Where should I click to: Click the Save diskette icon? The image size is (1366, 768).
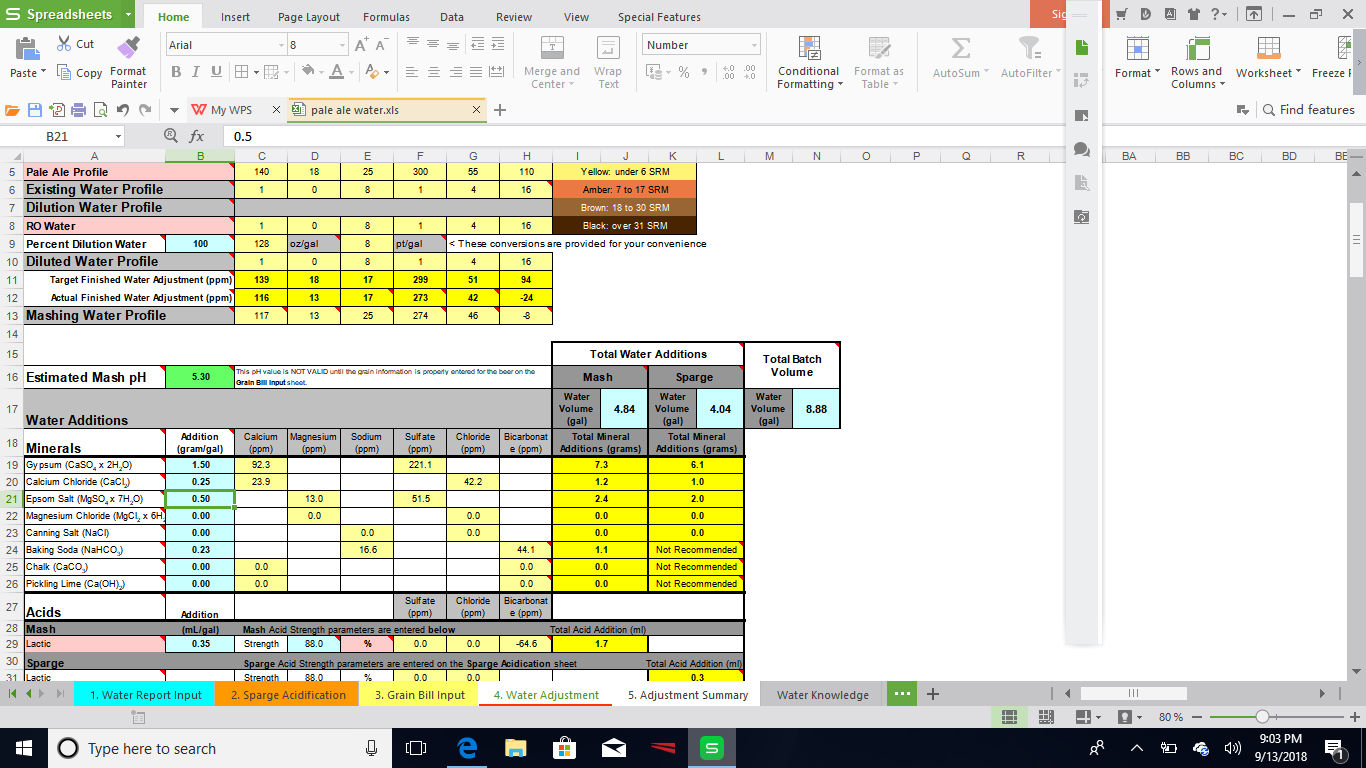(x=35, y=110)
